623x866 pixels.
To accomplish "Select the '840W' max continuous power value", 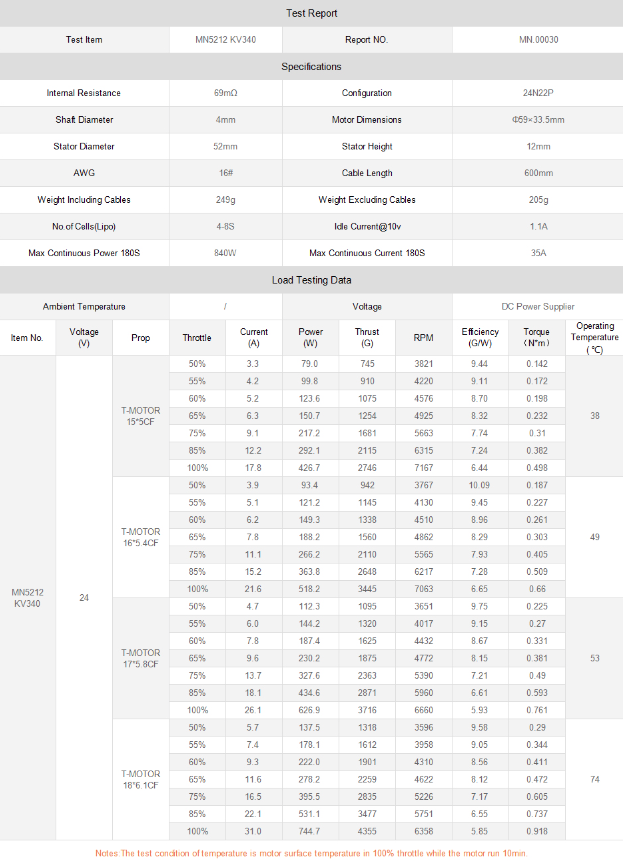I will (225, 253).
